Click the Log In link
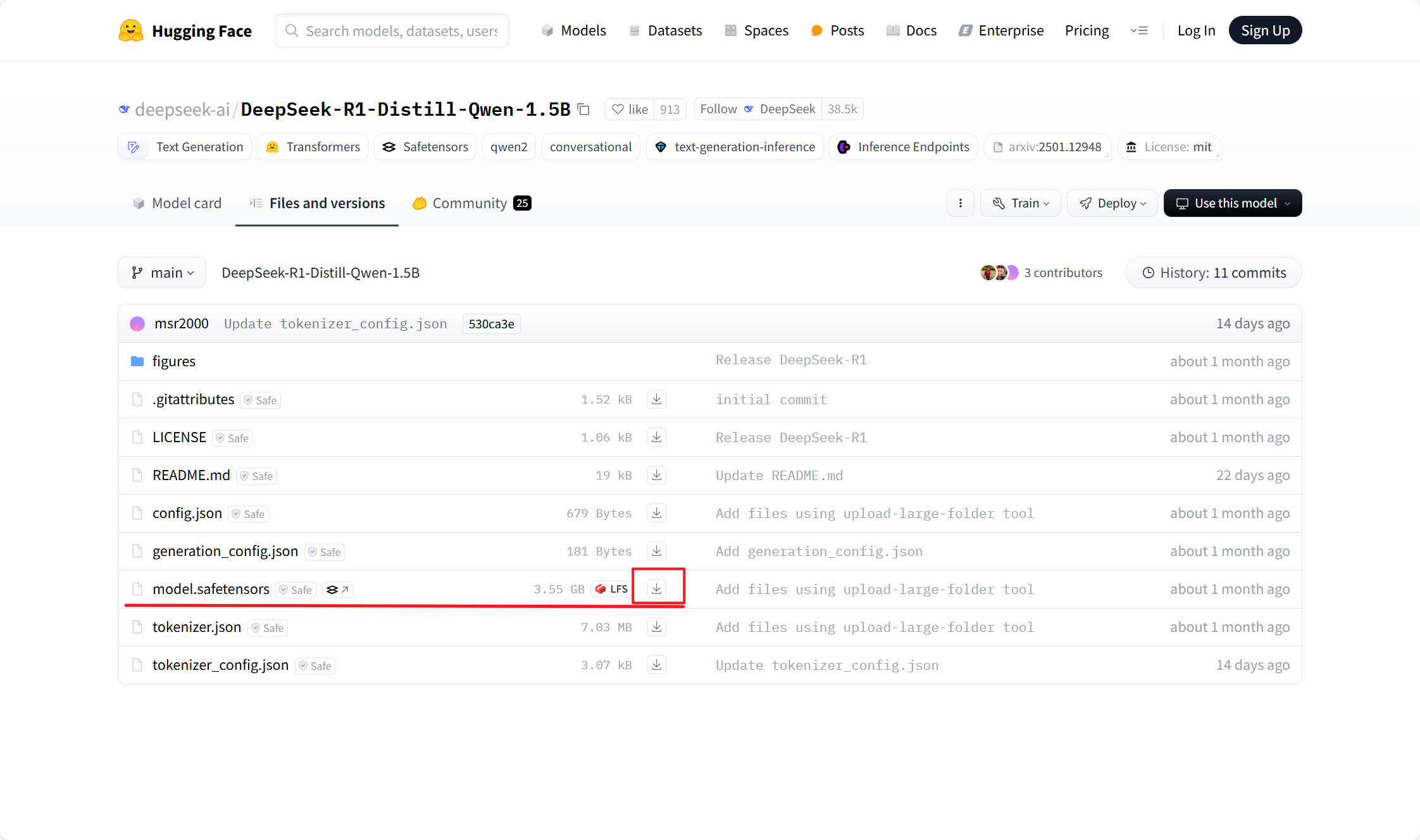The width and height of the screenshot is (1420, 840). (1196, 30)
